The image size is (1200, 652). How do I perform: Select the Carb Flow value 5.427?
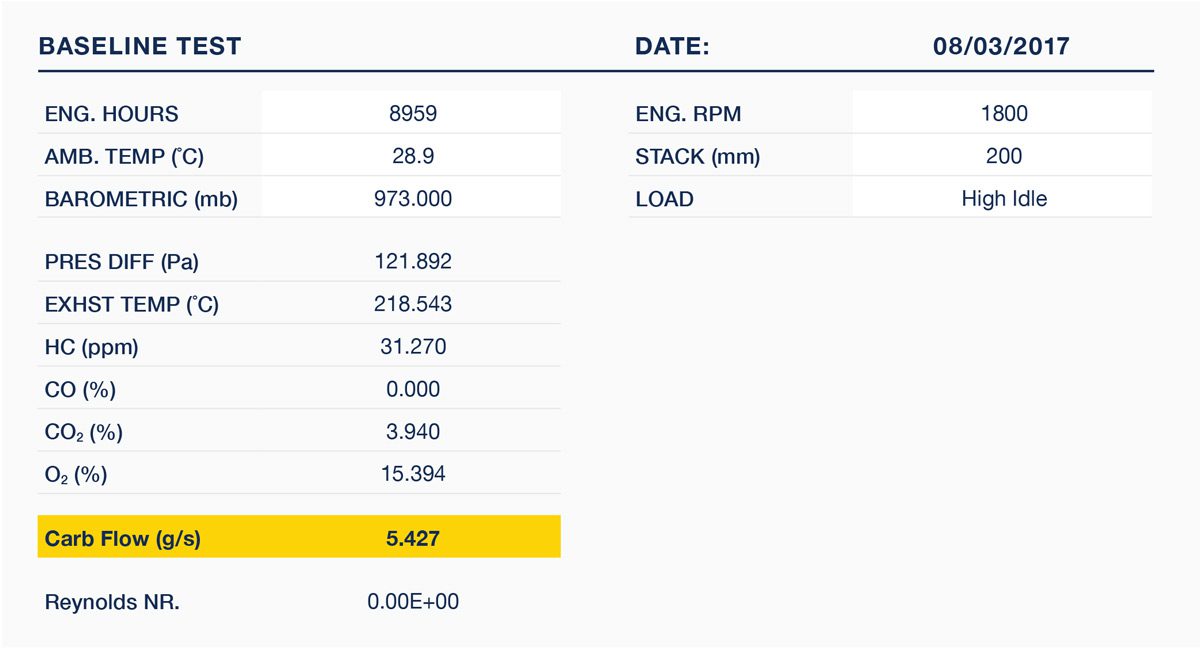pos(412,539)
